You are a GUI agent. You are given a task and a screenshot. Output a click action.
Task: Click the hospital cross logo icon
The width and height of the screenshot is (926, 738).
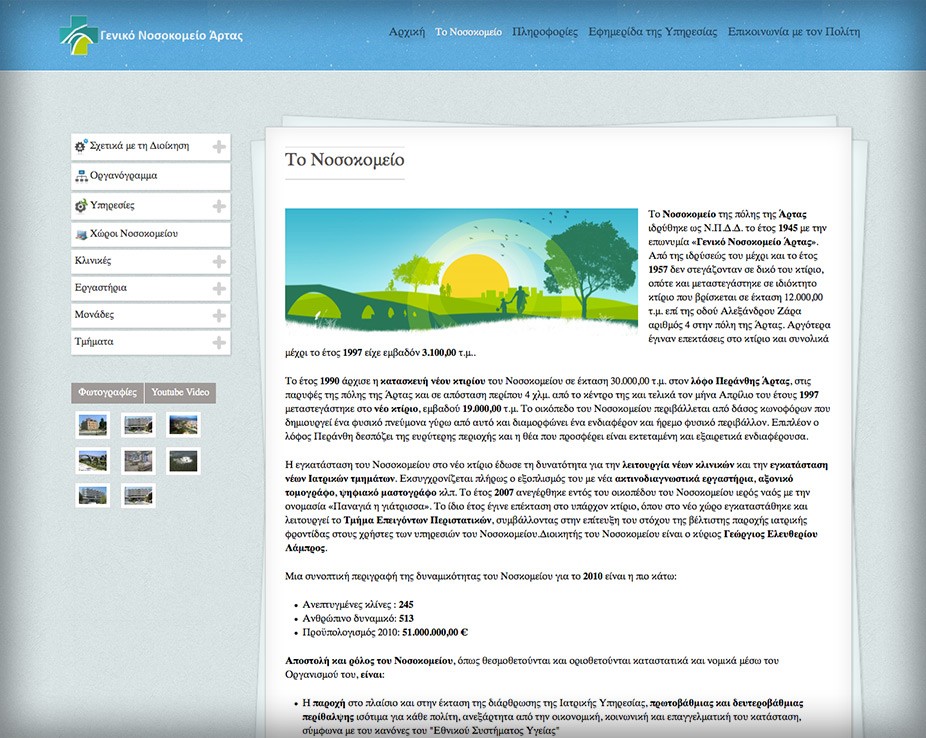pos(79,35)
